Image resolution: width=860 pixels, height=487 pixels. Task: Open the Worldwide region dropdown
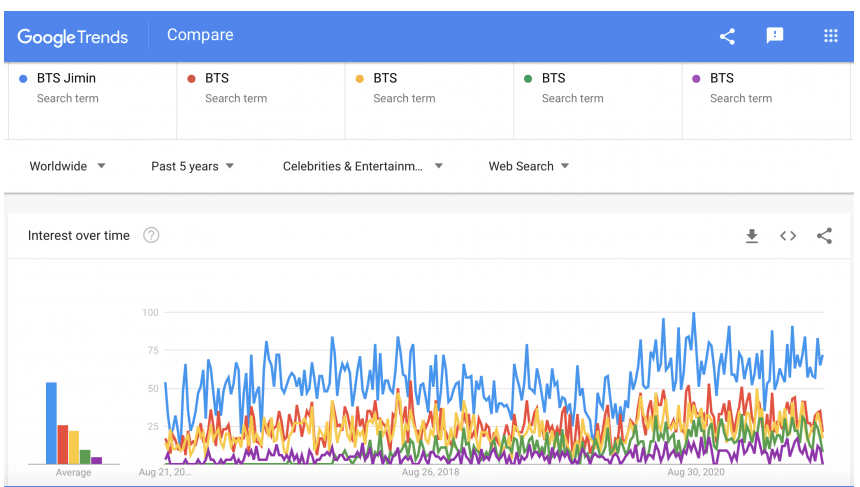pyautogui.click(x=67, y=166)
